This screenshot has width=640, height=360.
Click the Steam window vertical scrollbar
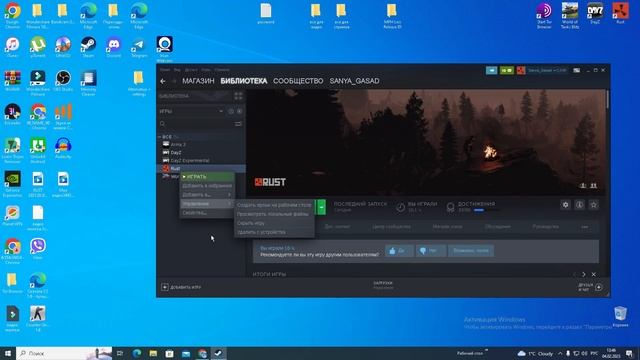tap(608, 100)
